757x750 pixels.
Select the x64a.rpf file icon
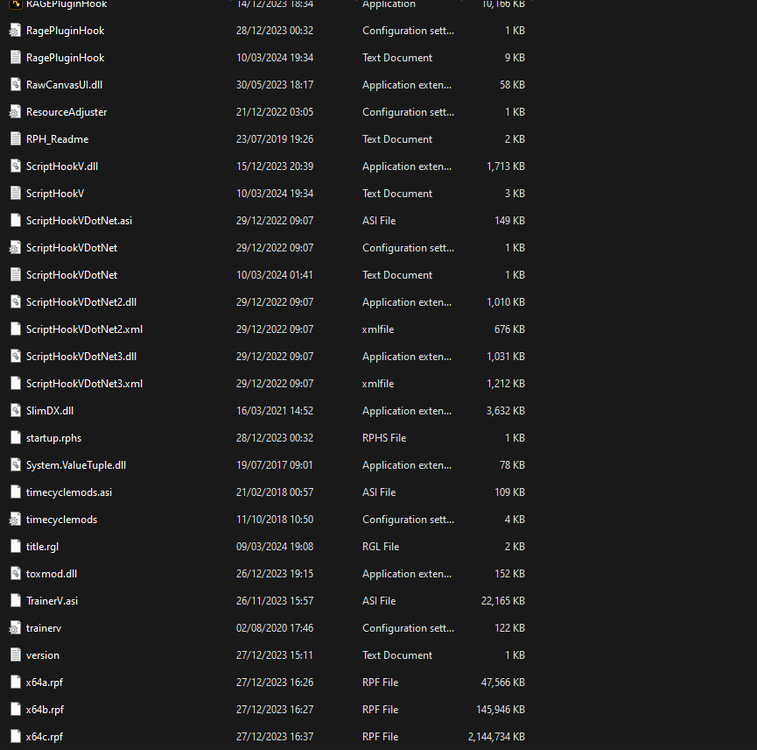click(x=15, y=682)
